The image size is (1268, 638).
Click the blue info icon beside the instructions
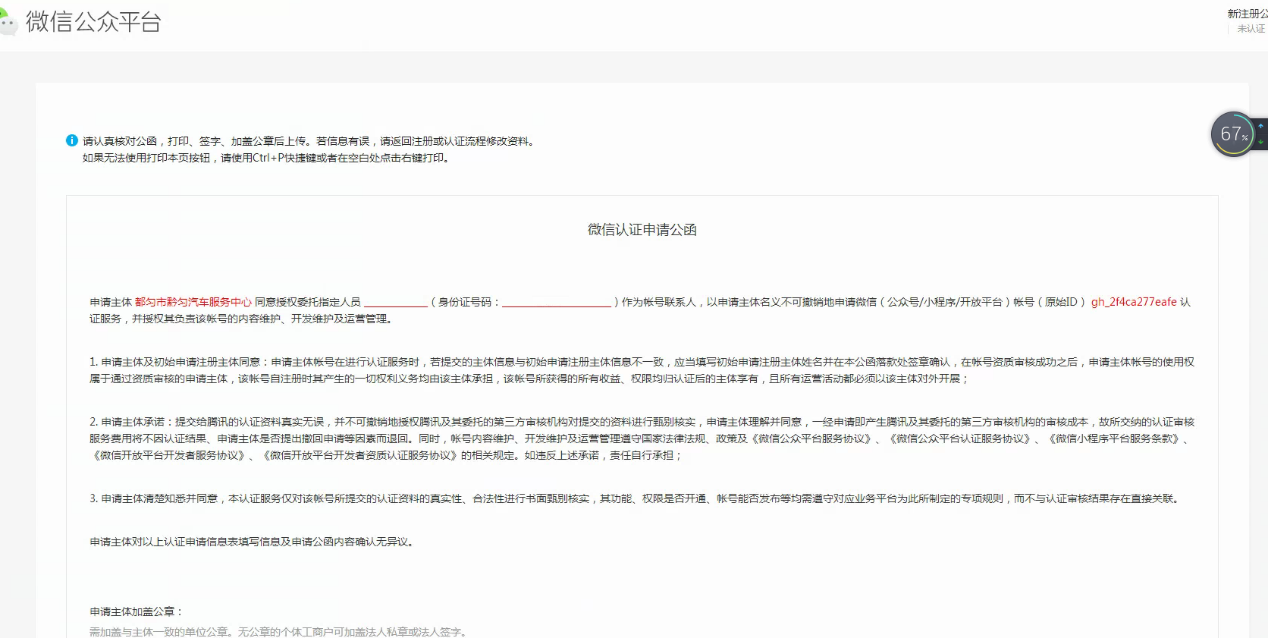pos(70,140)
